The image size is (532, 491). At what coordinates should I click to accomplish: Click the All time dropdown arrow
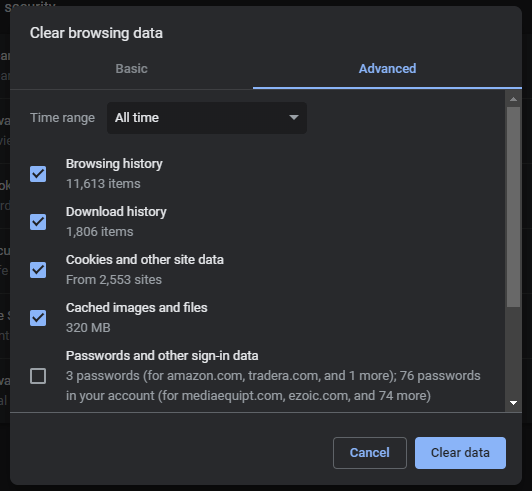293,117
